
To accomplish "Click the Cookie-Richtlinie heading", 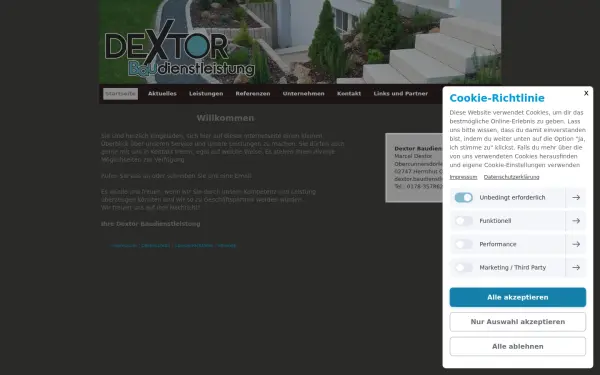I will (x=497, y=98).
